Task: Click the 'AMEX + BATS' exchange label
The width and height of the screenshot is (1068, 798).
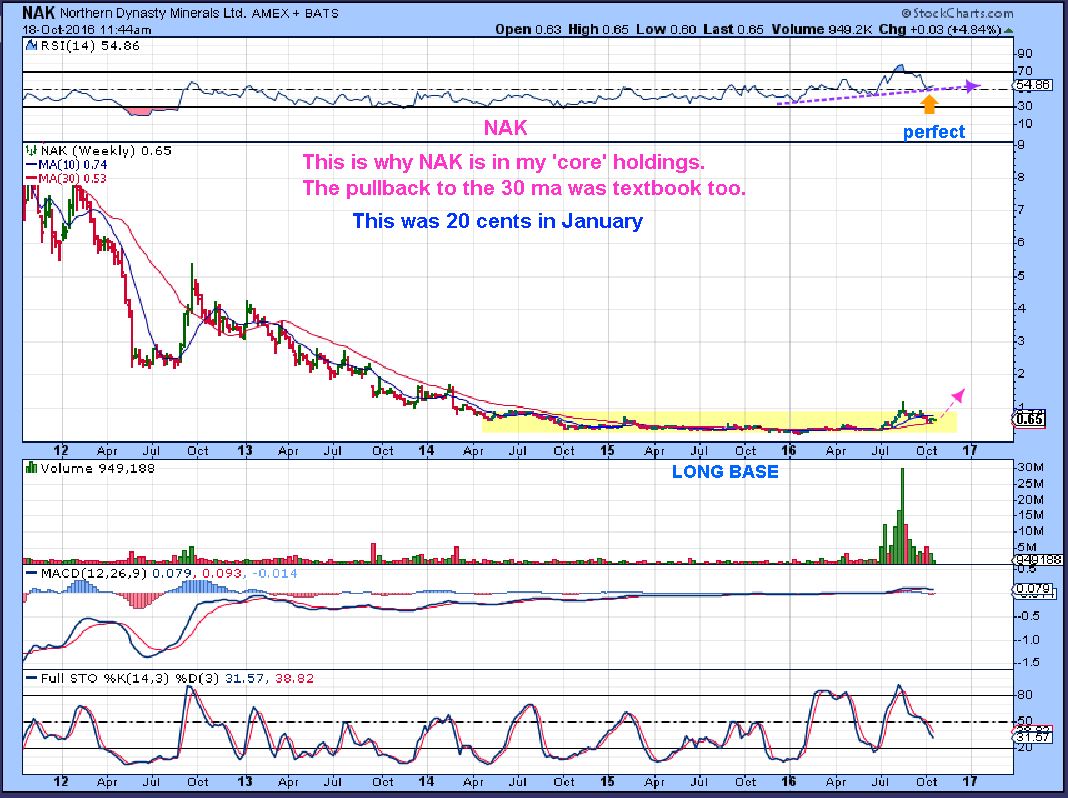Action: (x=295, y=13)
